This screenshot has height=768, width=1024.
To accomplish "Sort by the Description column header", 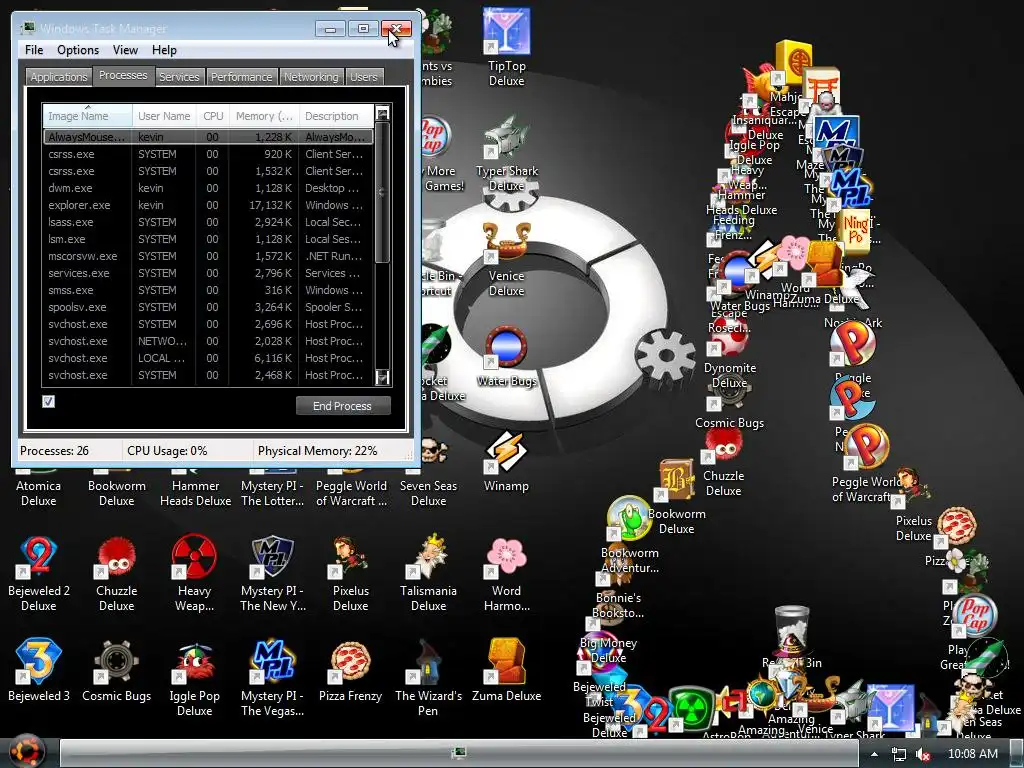I will pyautogui.click(x=336, y=116).
